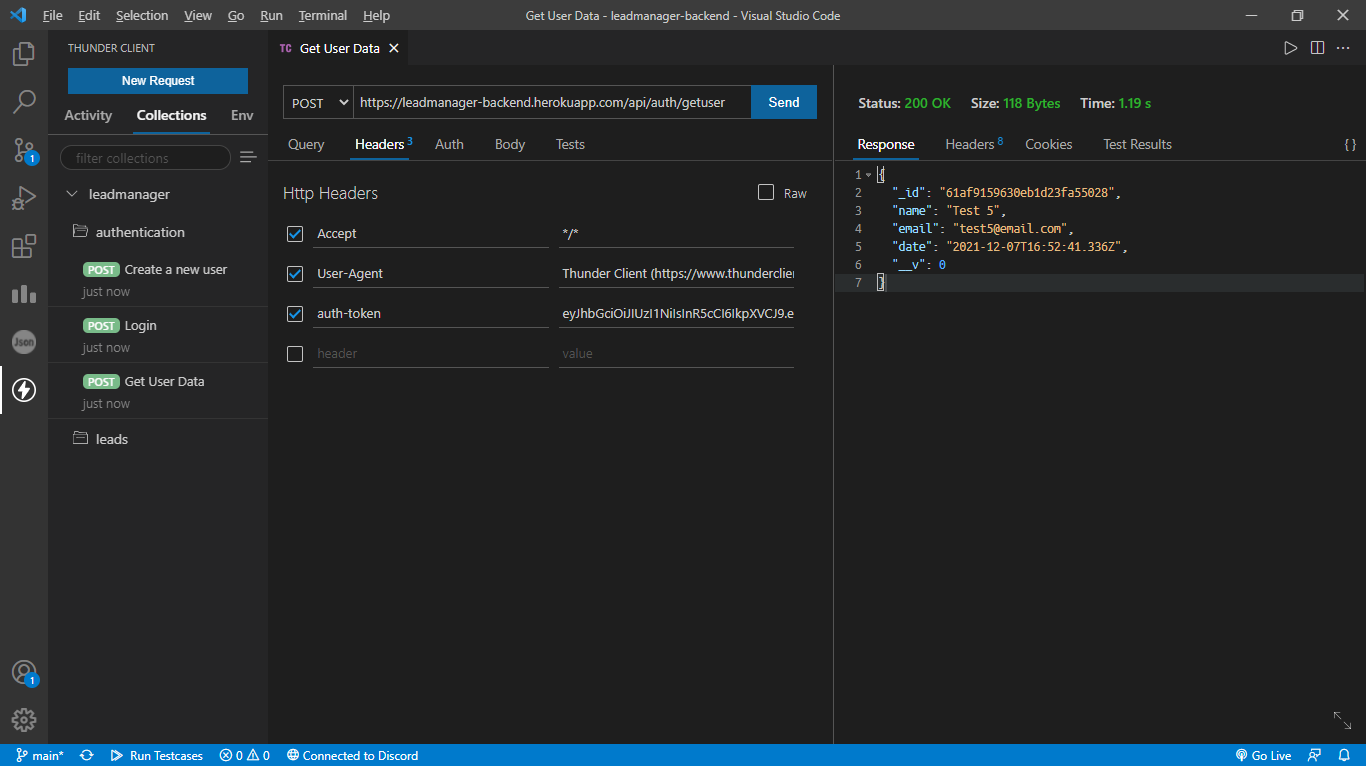Select the Login request
Viewport: 1366px width, 766px height.
click(158, 335)
